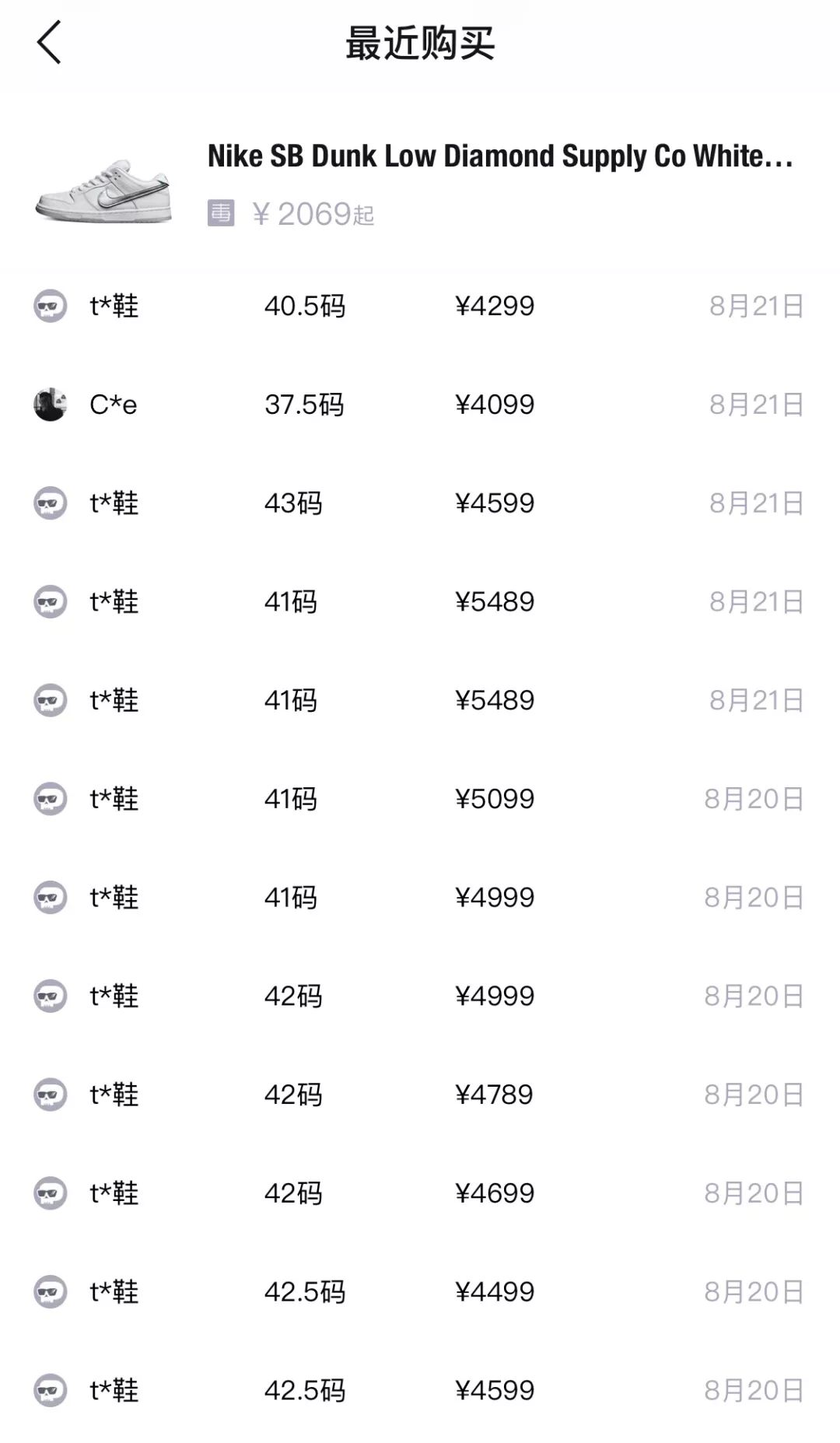Tap the avatar beside the ¥5099 purchase
The width and height of the screenshot is (840, 1443).
(x=51, y=799)
